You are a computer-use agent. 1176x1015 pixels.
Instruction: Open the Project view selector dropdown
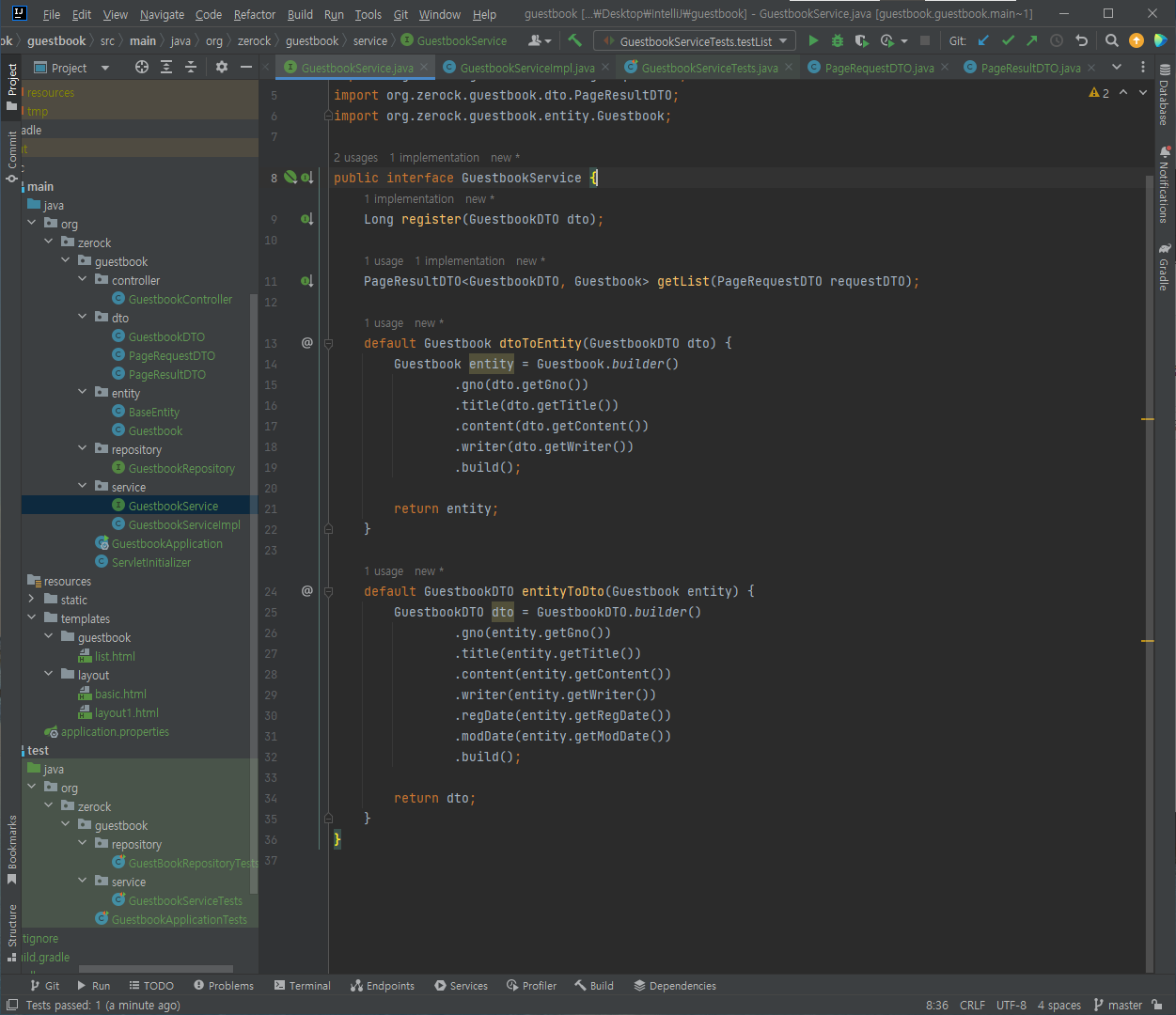(73, 67)
